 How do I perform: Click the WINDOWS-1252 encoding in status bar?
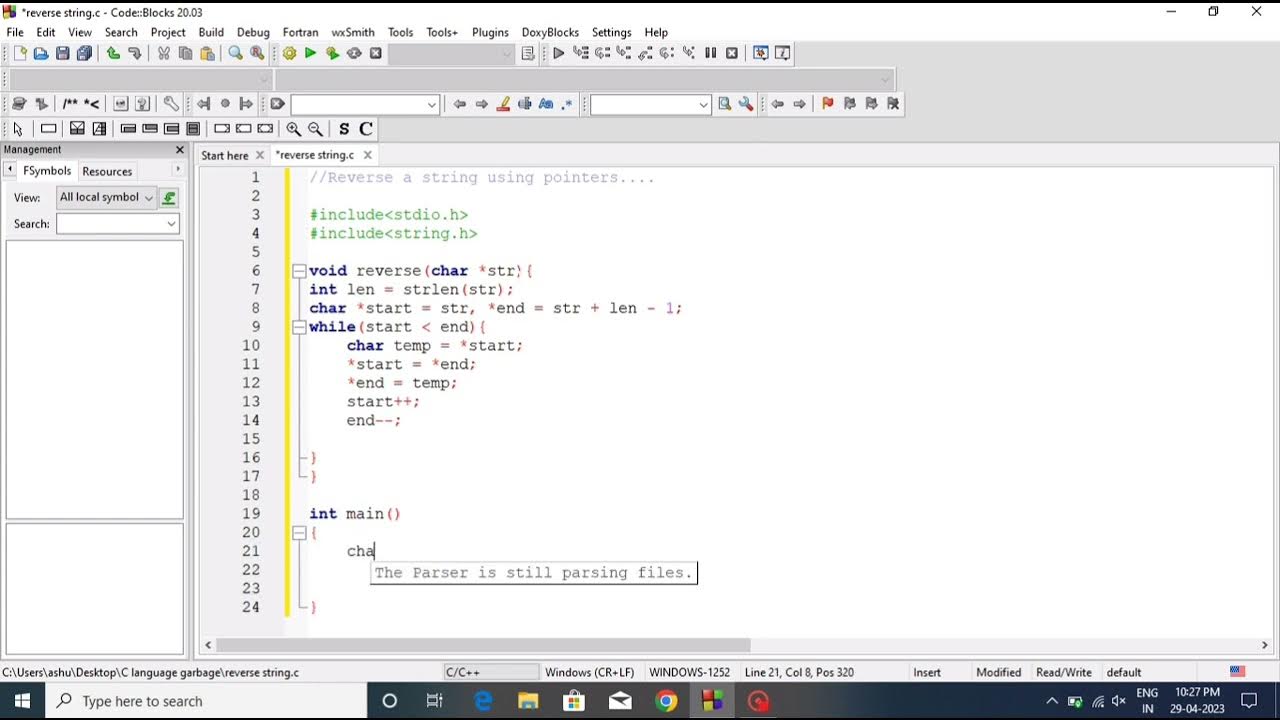click(x=689, y=672)
